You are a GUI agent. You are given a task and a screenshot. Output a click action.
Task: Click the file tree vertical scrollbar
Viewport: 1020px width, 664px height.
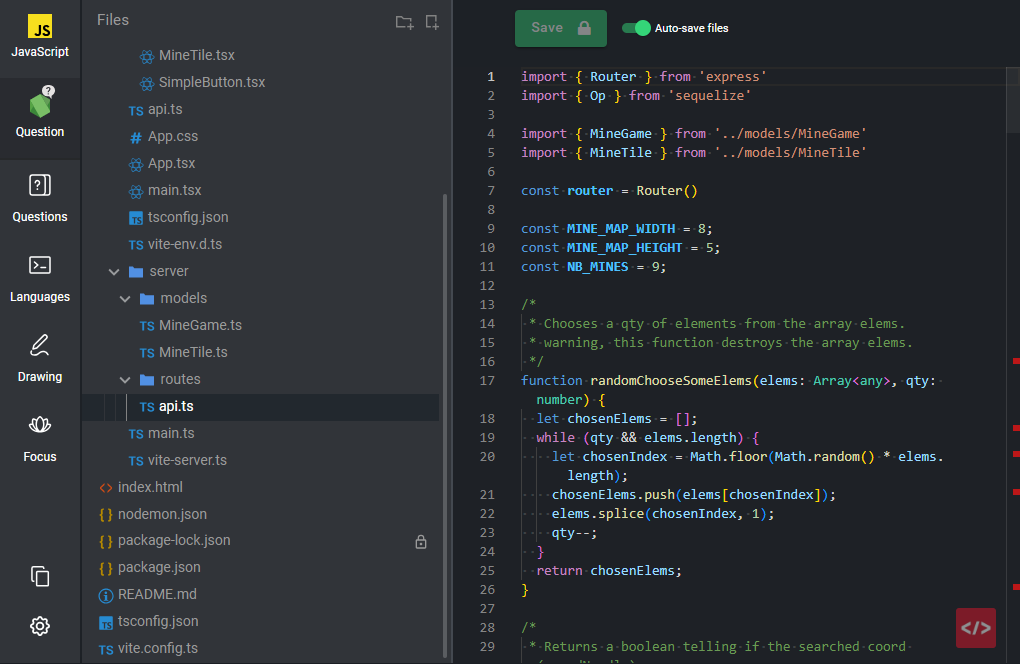click(445, 420)
